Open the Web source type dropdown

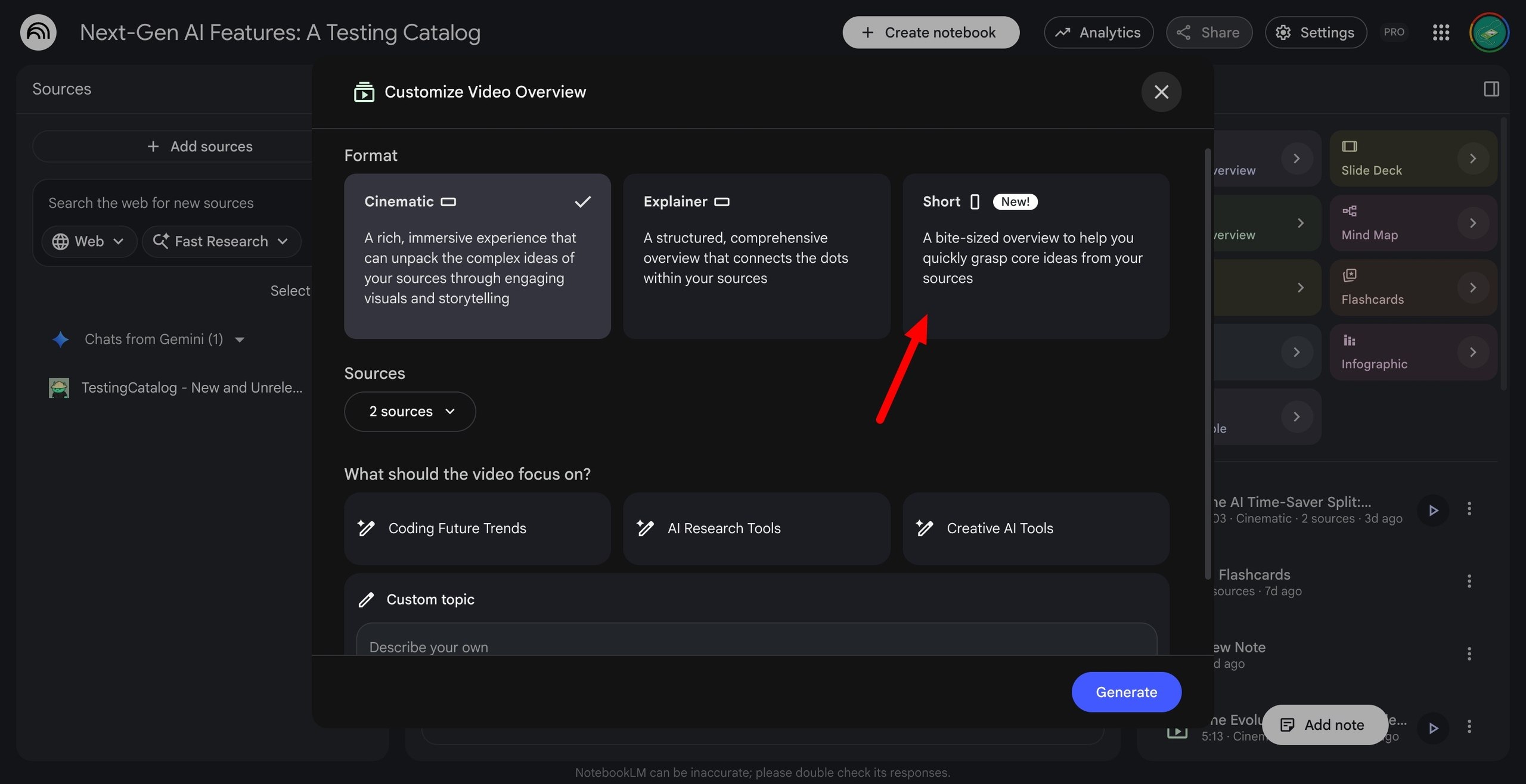pyautogui.click(x=89, y=242)
